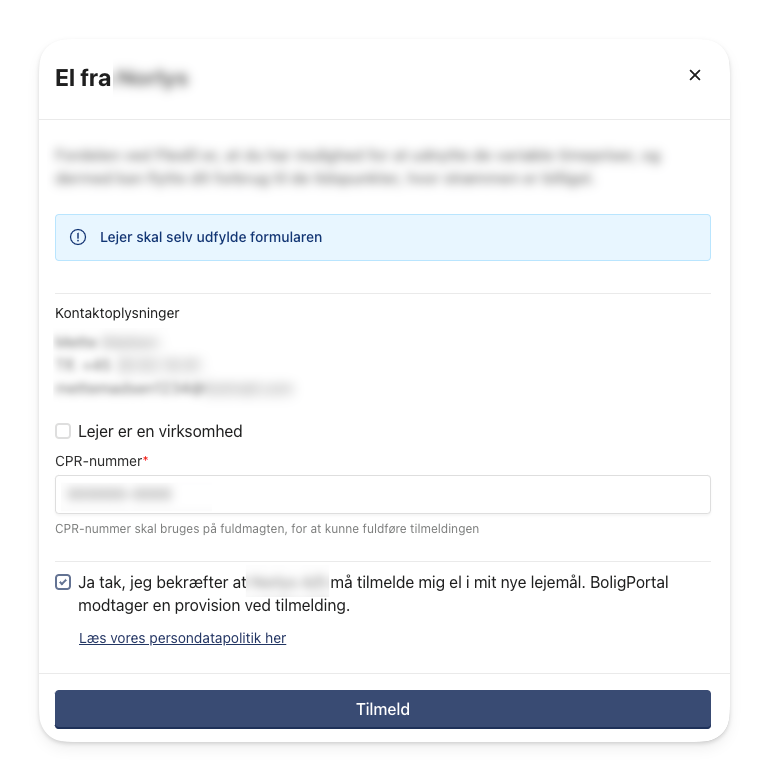The width and height of the screenshot is (769, 781).
Task: Click the Lejer skal selv udfylde formularen notice
Action: pyautogui.click(x=383, y=237)
